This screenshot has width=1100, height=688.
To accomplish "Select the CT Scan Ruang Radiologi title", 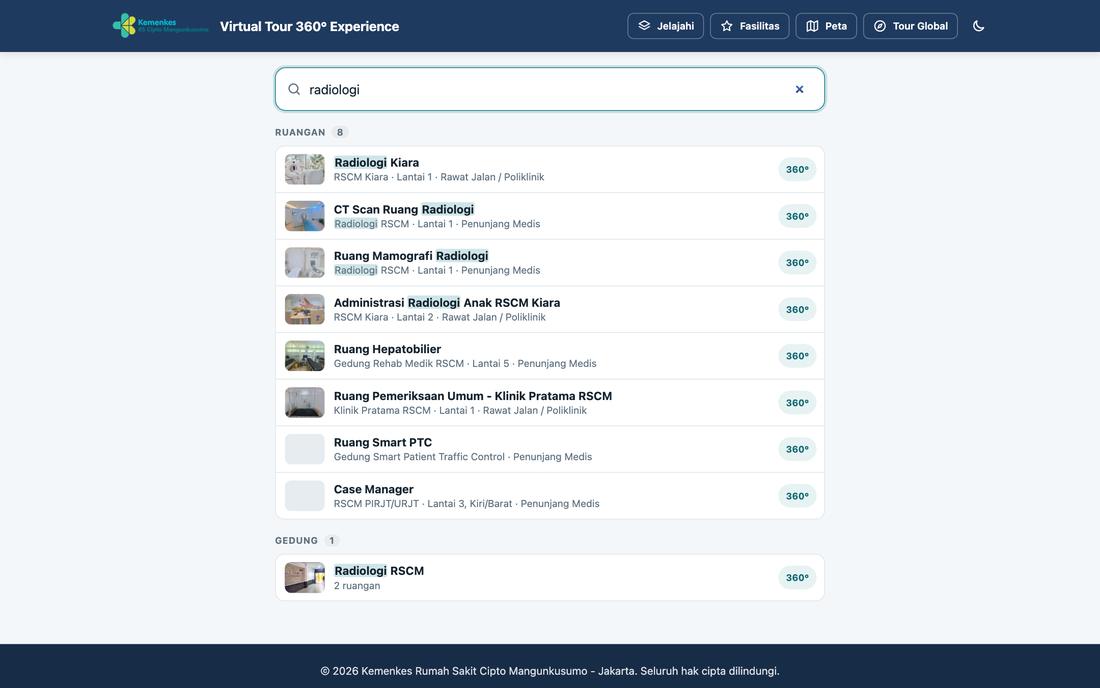I will (x=403, y=209).
